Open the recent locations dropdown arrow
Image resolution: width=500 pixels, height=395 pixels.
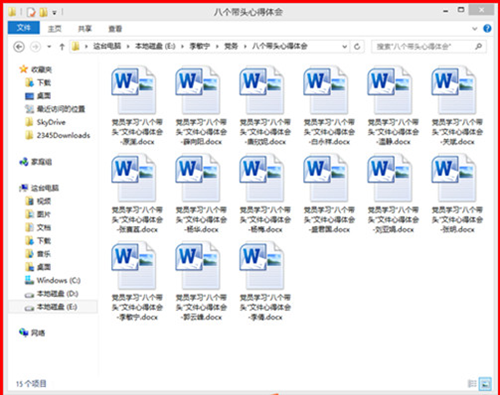tap(49, 47)
